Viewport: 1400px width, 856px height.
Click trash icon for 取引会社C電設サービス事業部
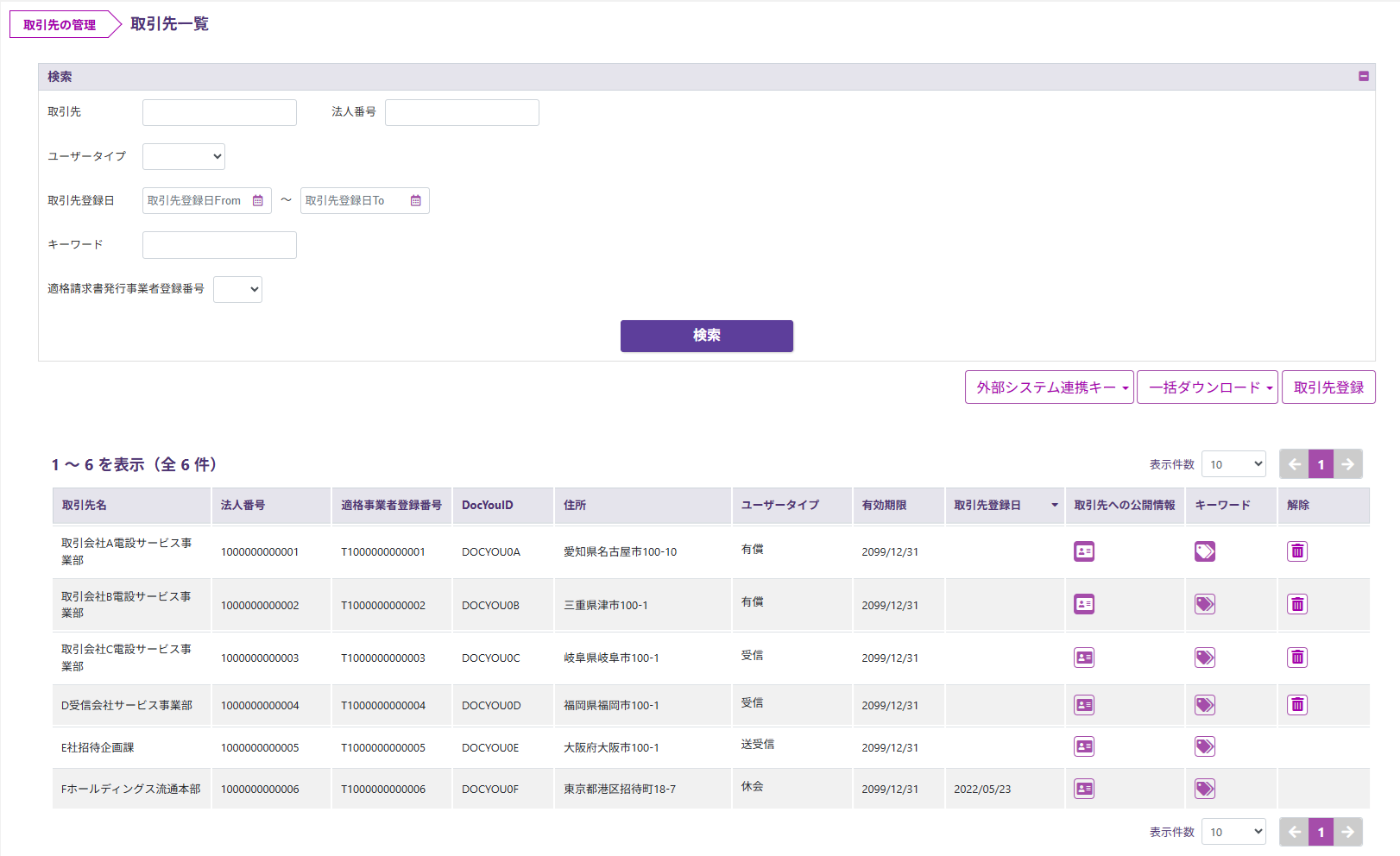1297,658
